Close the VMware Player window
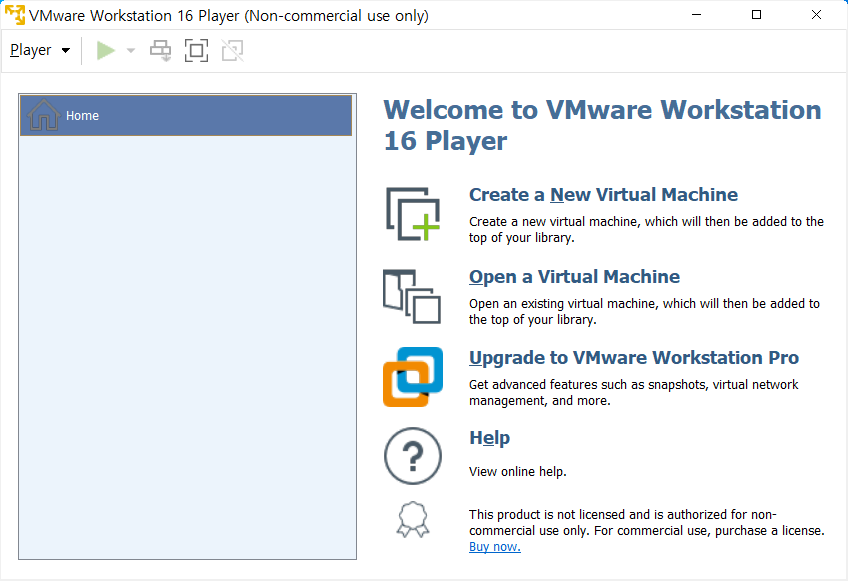The width and height of the screenshot is (848, 581). (817, 15)
